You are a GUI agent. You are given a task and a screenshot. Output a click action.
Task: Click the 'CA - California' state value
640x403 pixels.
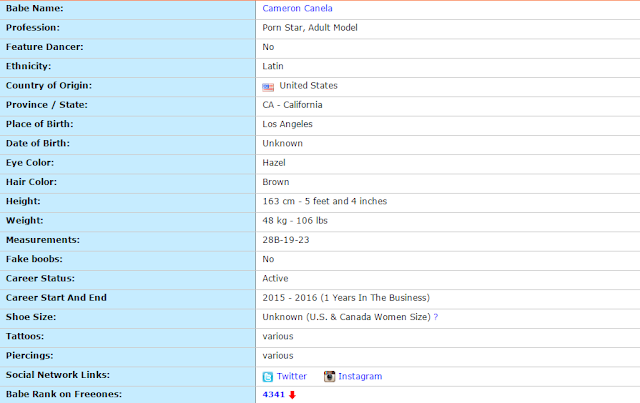click(292, 105)
